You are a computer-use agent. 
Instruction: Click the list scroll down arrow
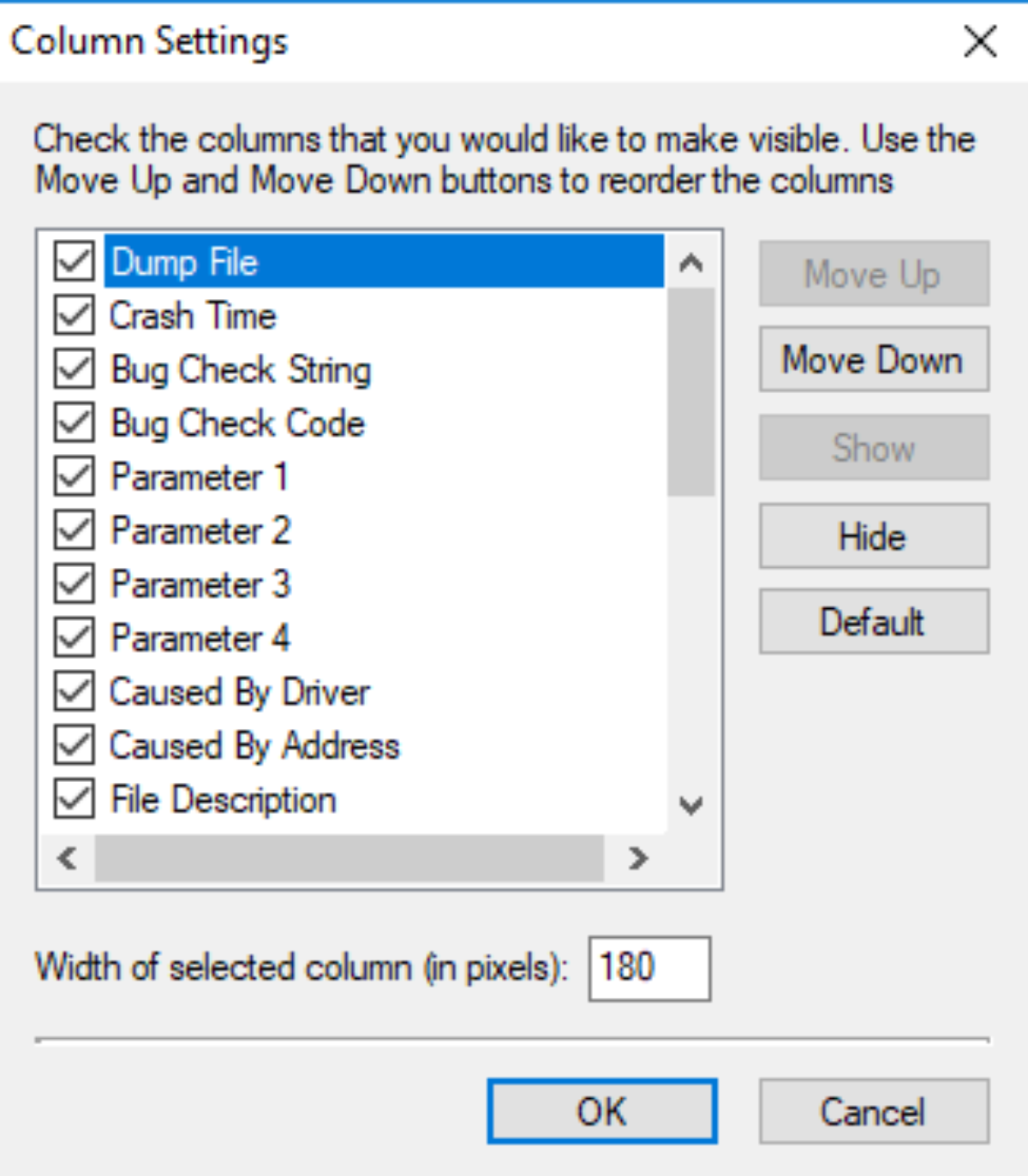tap(690, 805)
